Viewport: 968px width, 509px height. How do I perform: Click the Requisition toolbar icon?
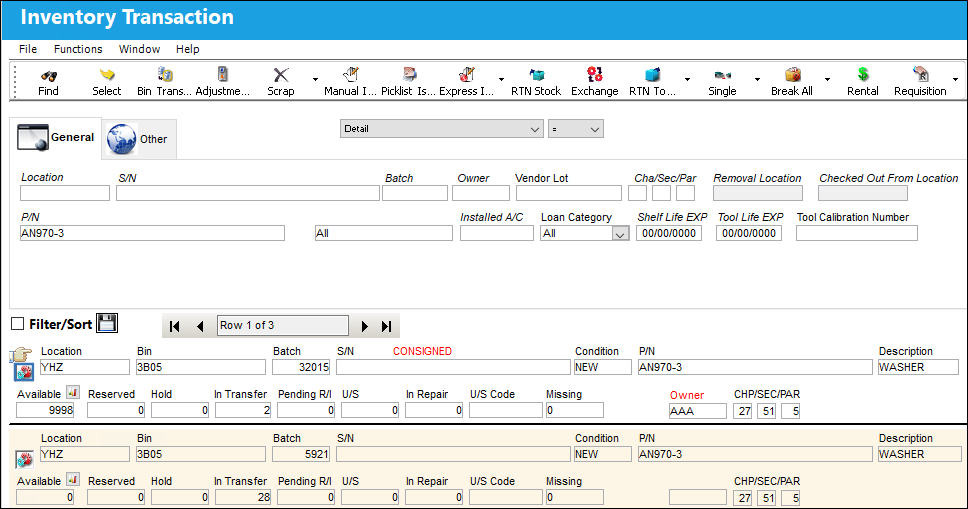point(920,75)
